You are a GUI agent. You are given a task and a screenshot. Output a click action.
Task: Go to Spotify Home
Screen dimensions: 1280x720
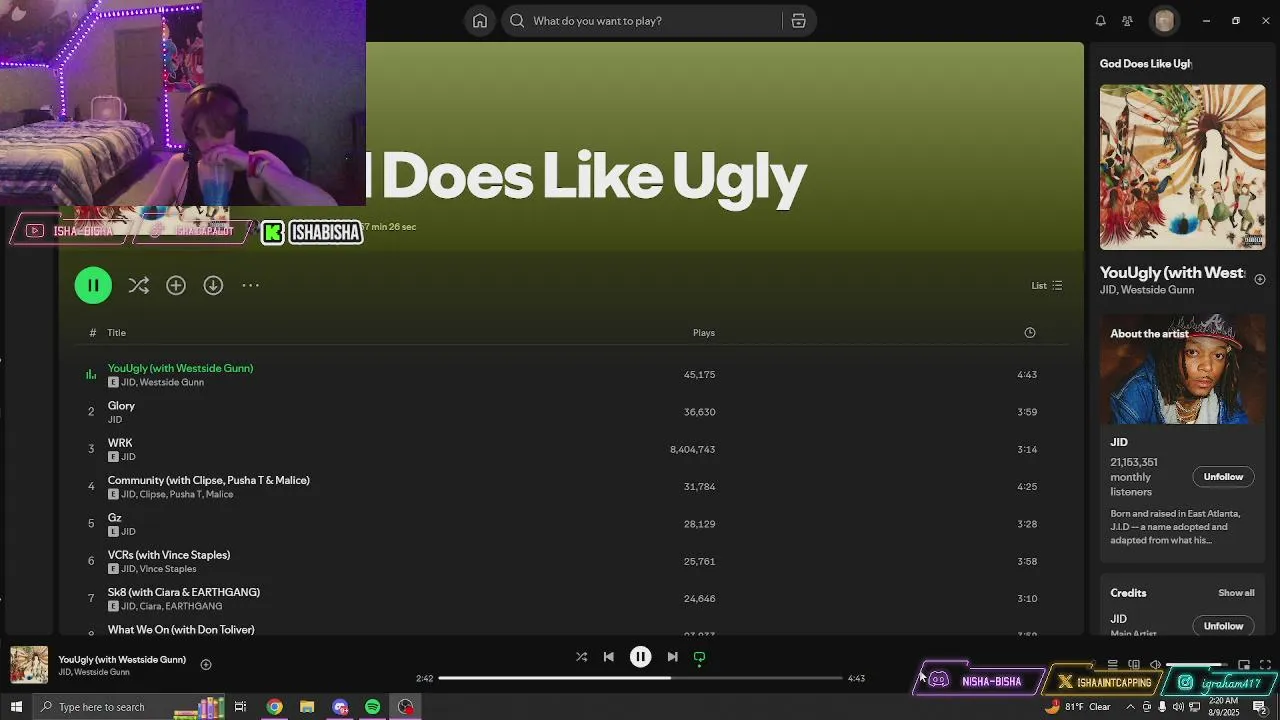click(x=480, y=21)
